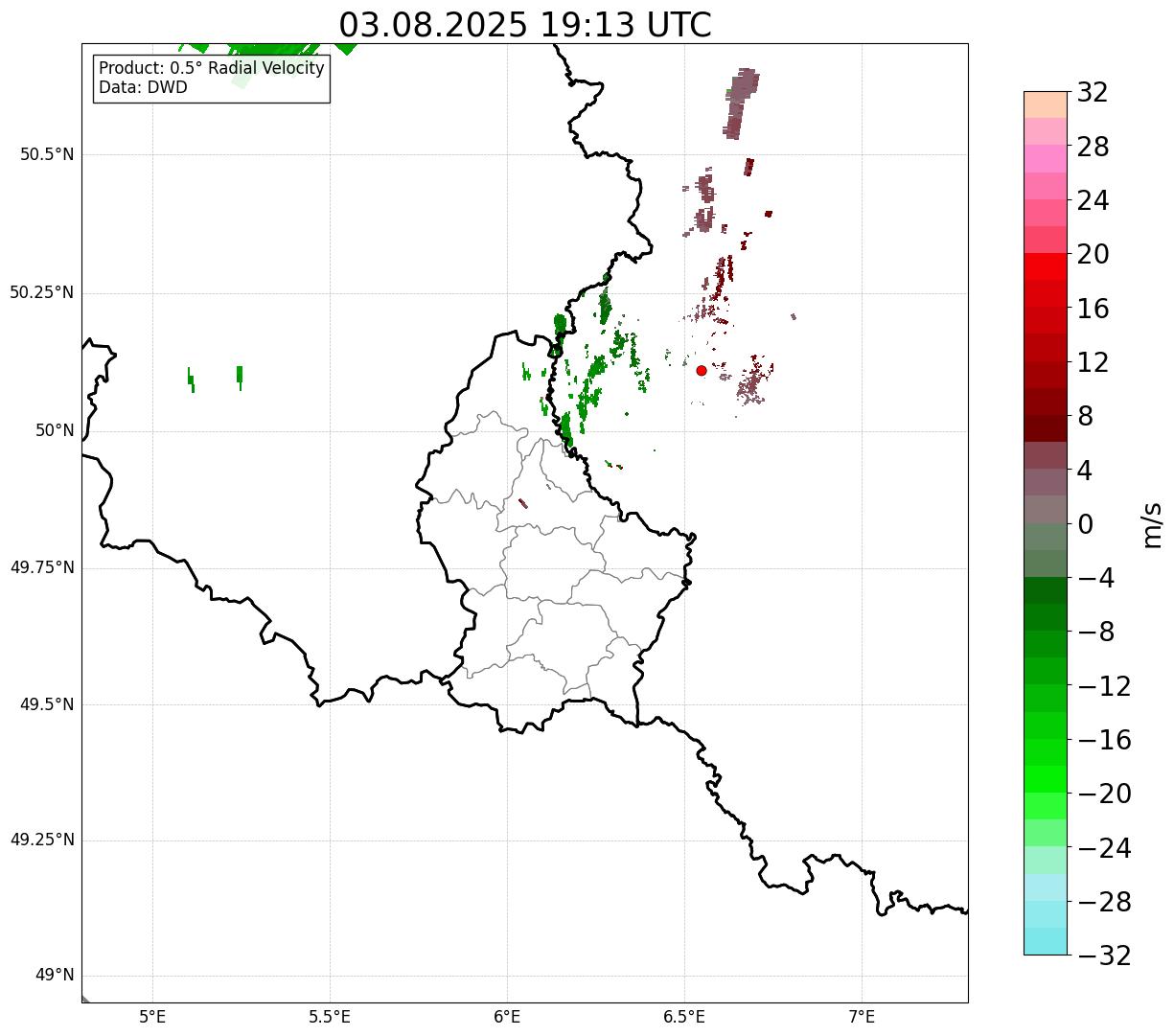The image size is (1174, 1036).
Task: Click the bright green colorbar swatch above −20
Action: 1046,778
